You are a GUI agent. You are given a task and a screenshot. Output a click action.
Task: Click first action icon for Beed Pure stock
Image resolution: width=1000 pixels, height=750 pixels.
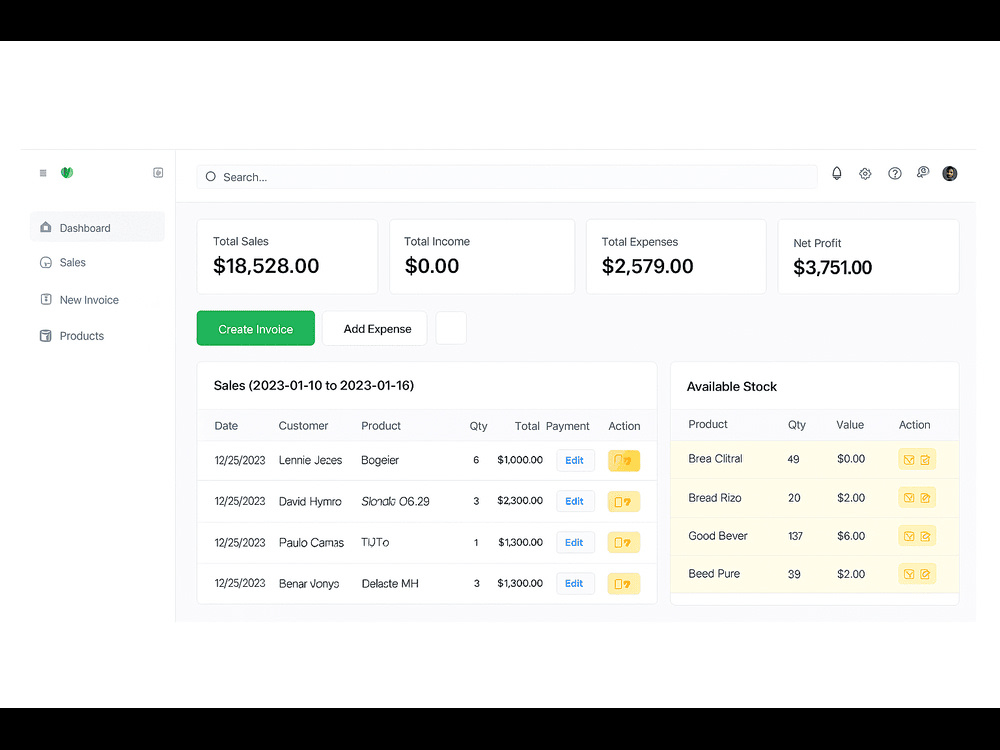[909, 575]
